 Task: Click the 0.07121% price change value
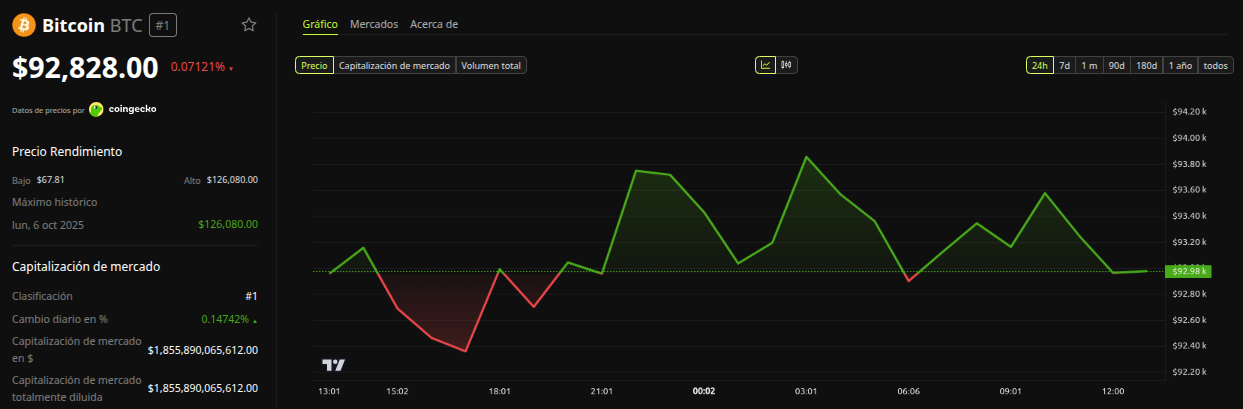pos(198,67)
